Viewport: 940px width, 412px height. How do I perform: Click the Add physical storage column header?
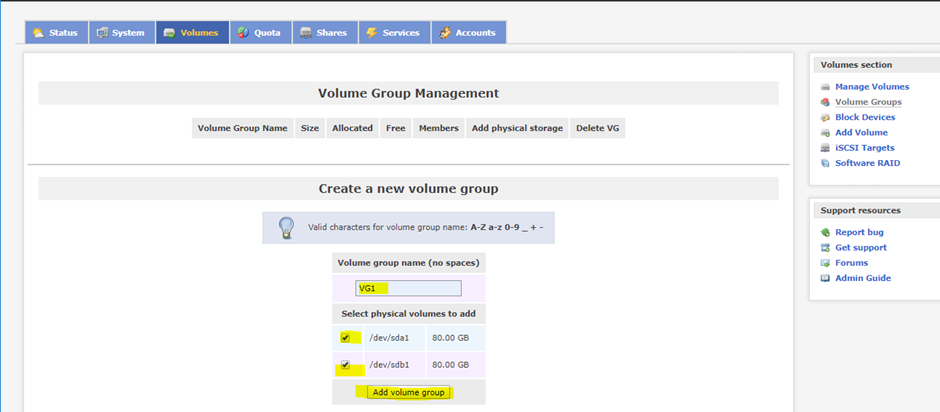click(x=517, y=128)
